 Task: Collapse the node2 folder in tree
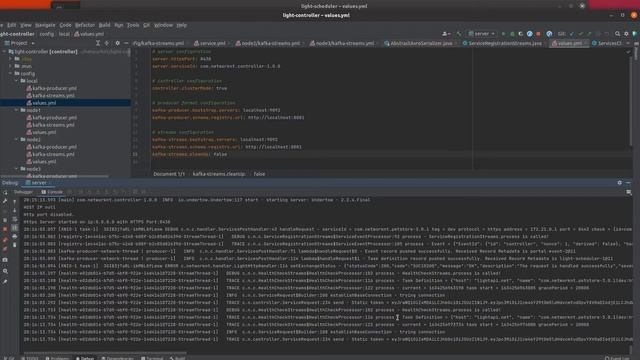[x=16, y=140]
